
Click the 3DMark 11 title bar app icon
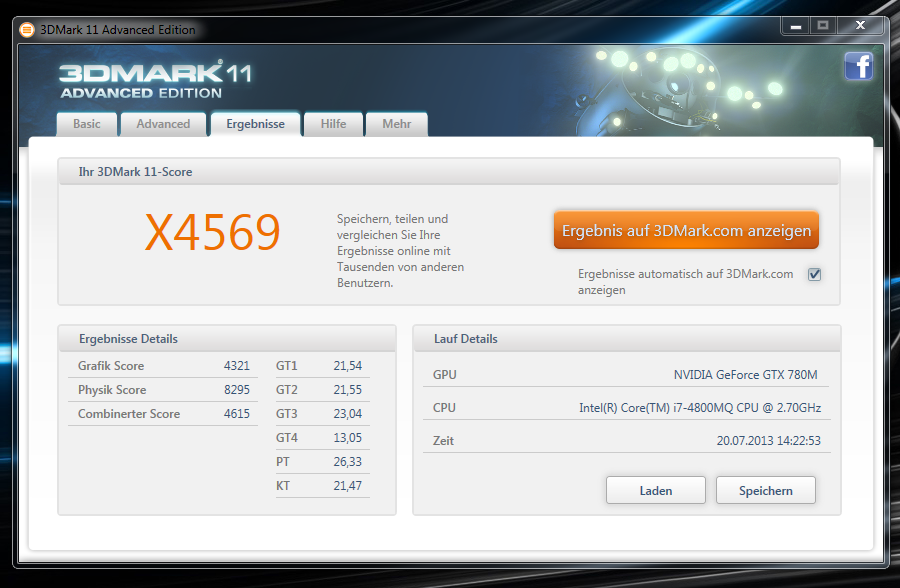[x=27, y=30]
